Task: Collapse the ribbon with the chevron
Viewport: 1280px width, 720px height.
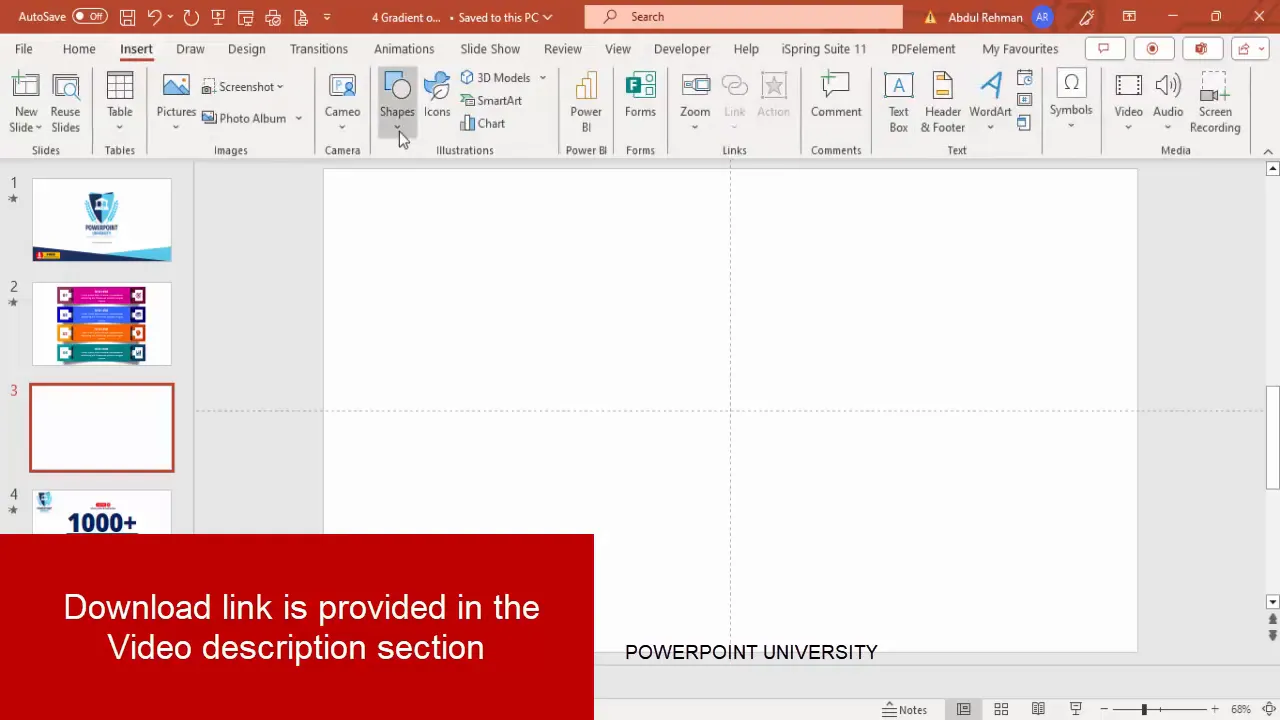Action: [x=1268, y=151]
